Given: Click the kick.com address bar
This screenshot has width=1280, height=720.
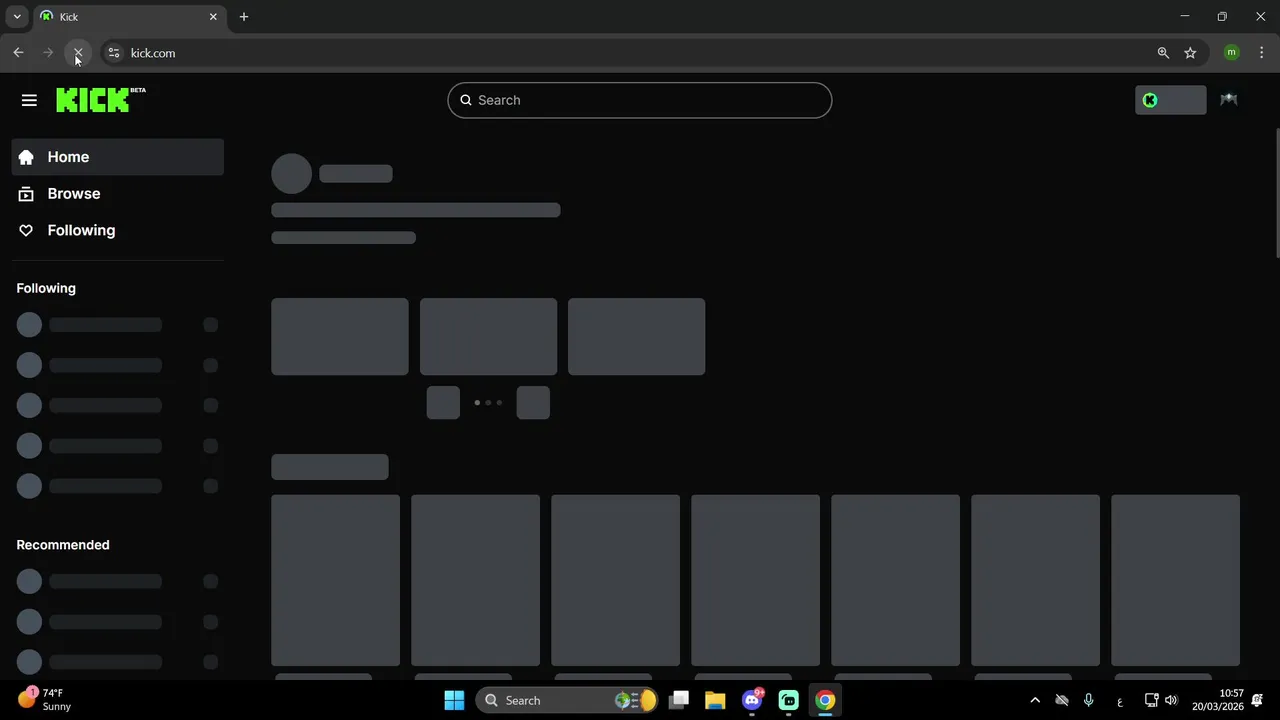Looking at the screenshot, I should [x=640, y=53].
